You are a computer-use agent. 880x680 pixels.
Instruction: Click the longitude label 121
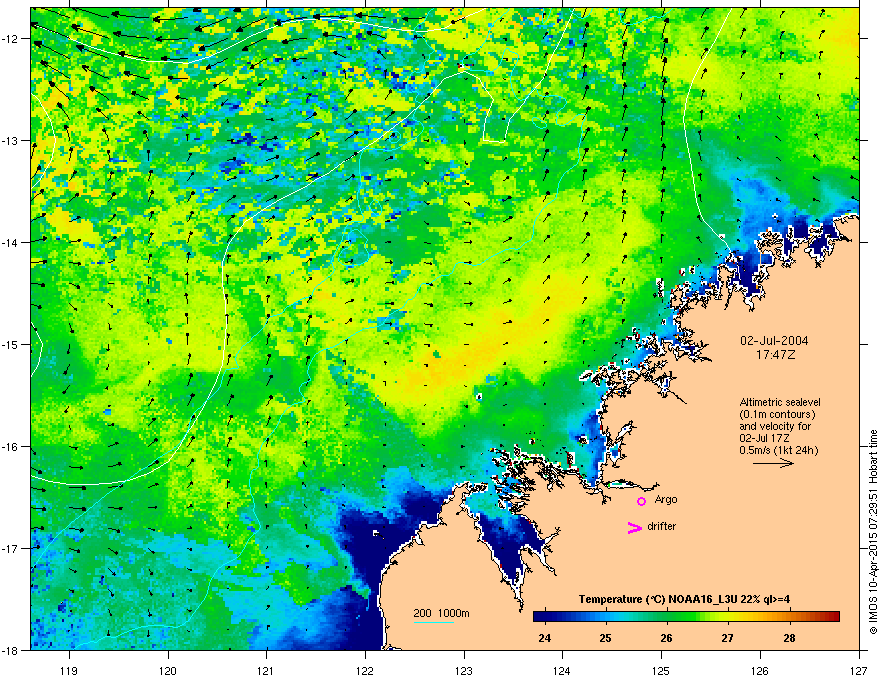[266, 671]
